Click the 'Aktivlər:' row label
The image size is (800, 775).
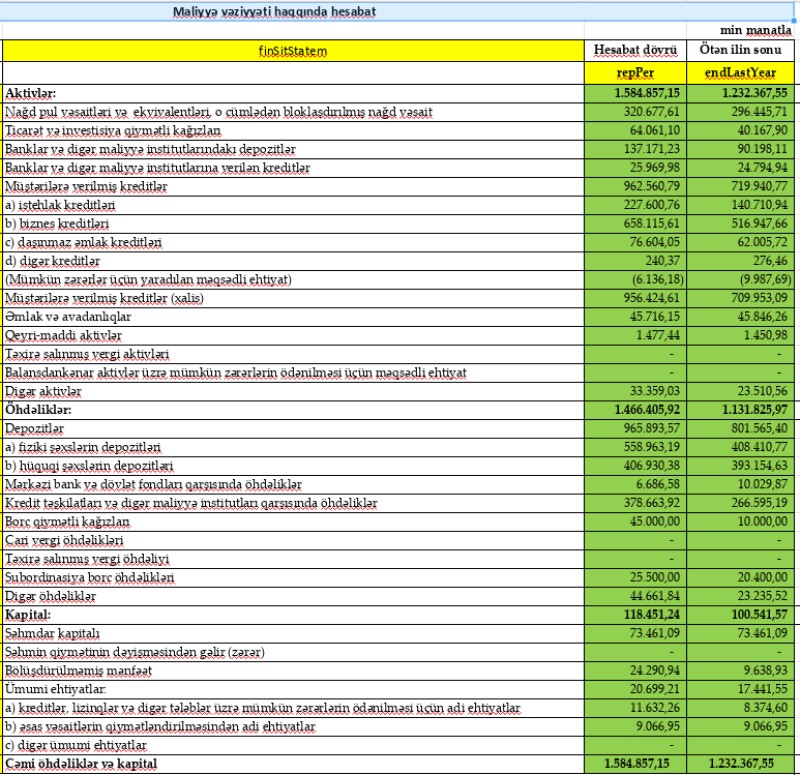32,93
